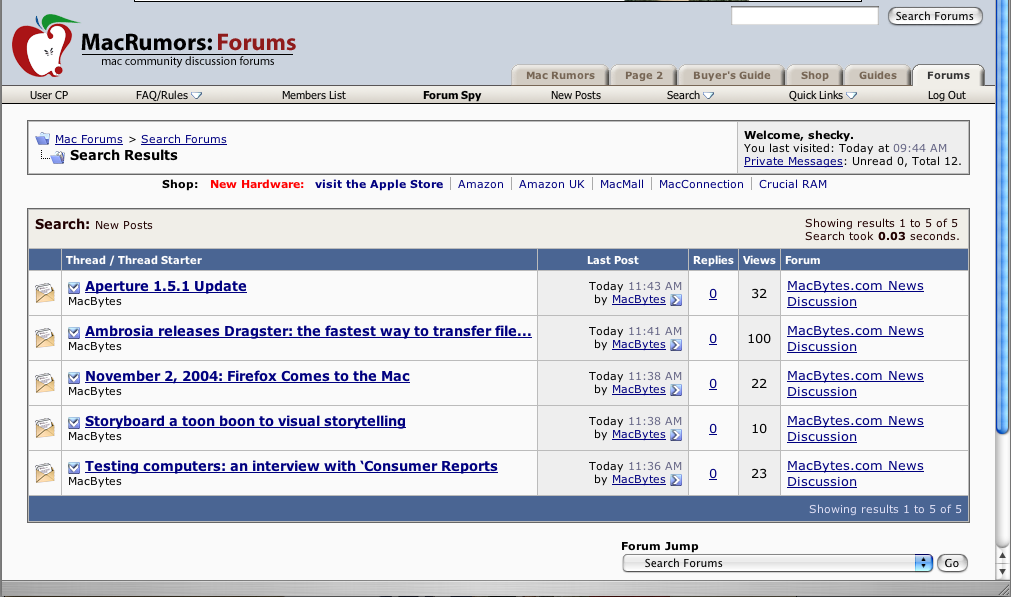Click the checkmark icon before November 2, 2004 Firefox
Screen dimensions: 1011x597
(x=74, y=378)
